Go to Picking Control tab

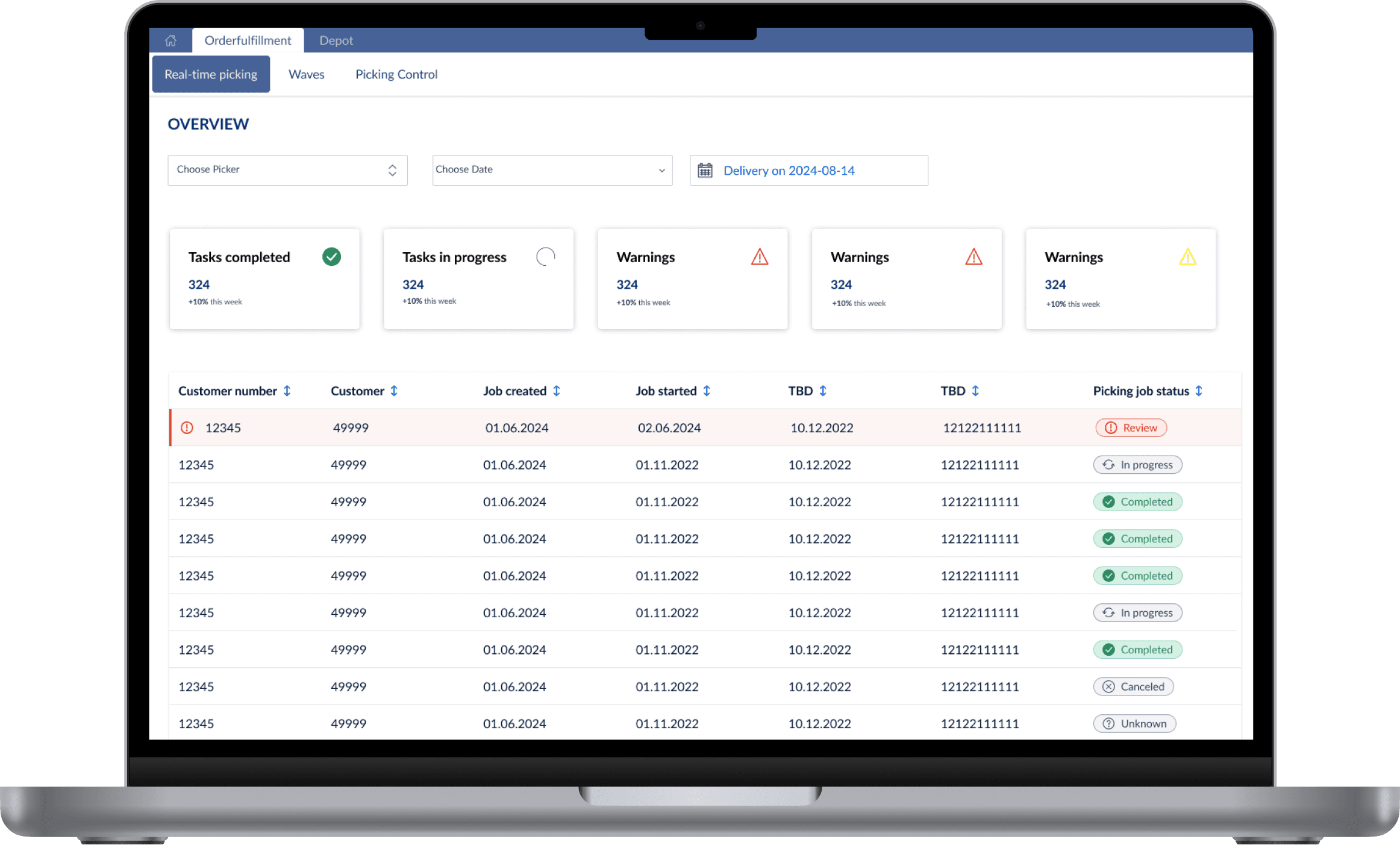(396, 74)
